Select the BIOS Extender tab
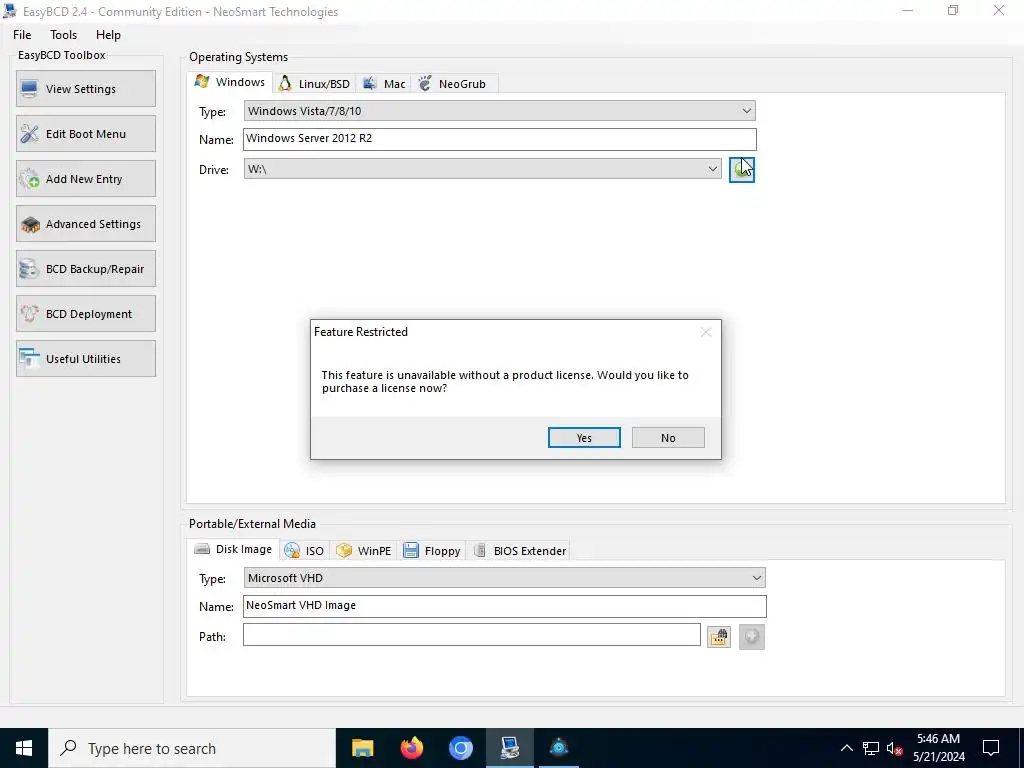The width and height of the screenshot is (1024, 768). tap(519, 551)
